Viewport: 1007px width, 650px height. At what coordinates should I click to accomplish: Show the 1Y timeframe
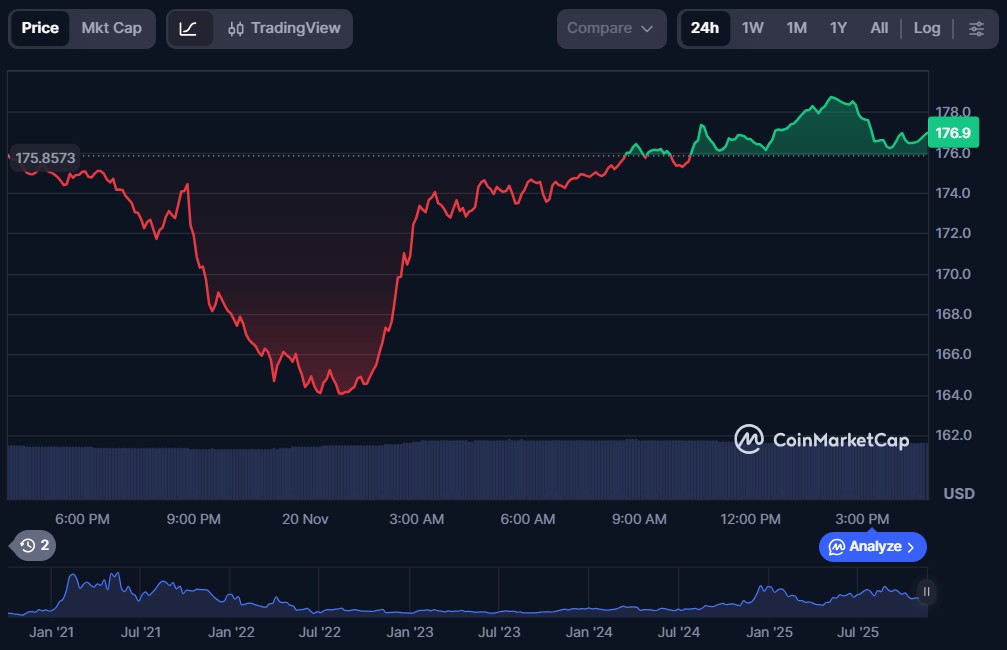click(838, 28)
